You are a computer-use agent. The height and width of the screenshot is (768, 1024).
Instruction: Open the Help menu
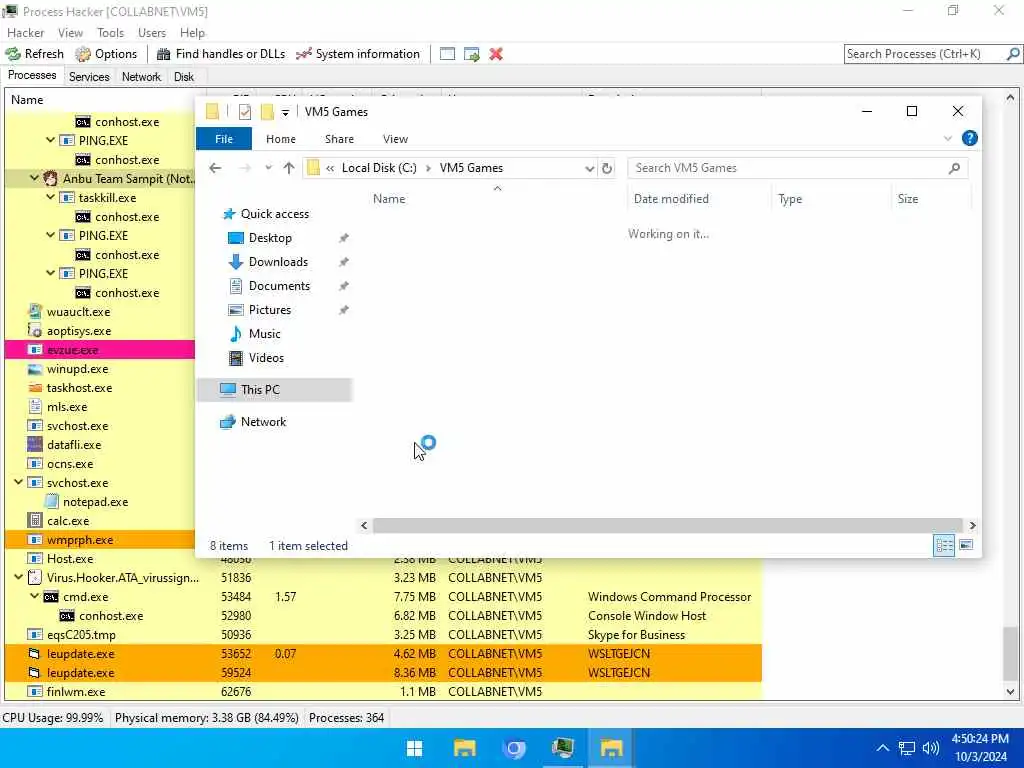(x=192, y=33)
